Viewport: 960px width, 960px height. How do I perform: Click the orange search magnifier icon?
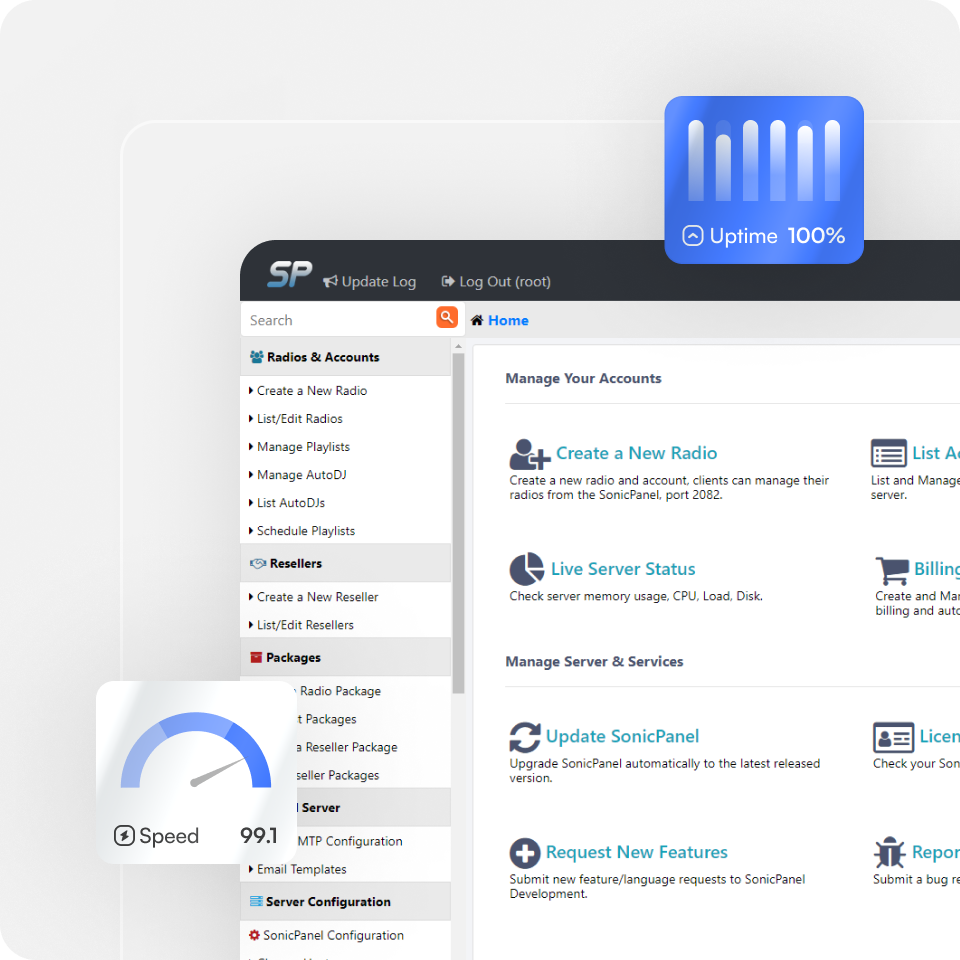(x=447, y=317)
